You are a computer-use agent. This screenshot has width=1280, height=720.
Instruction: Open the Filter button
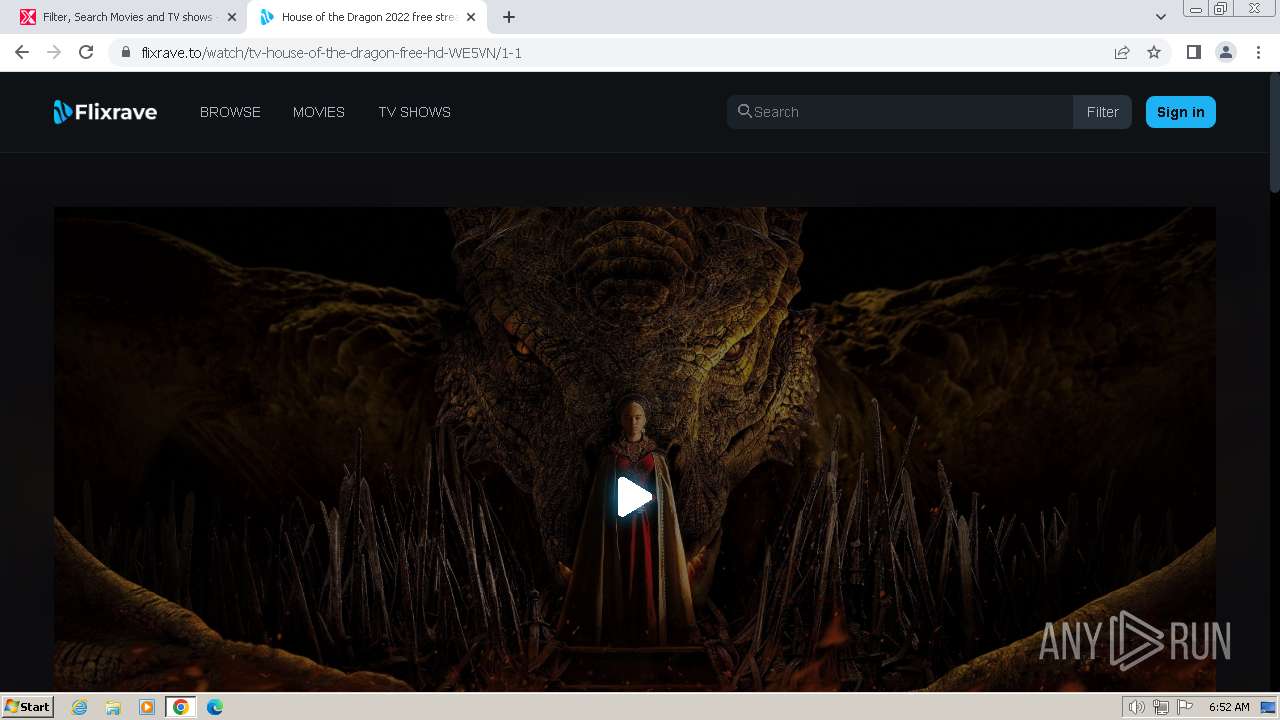coord(1102,112)
